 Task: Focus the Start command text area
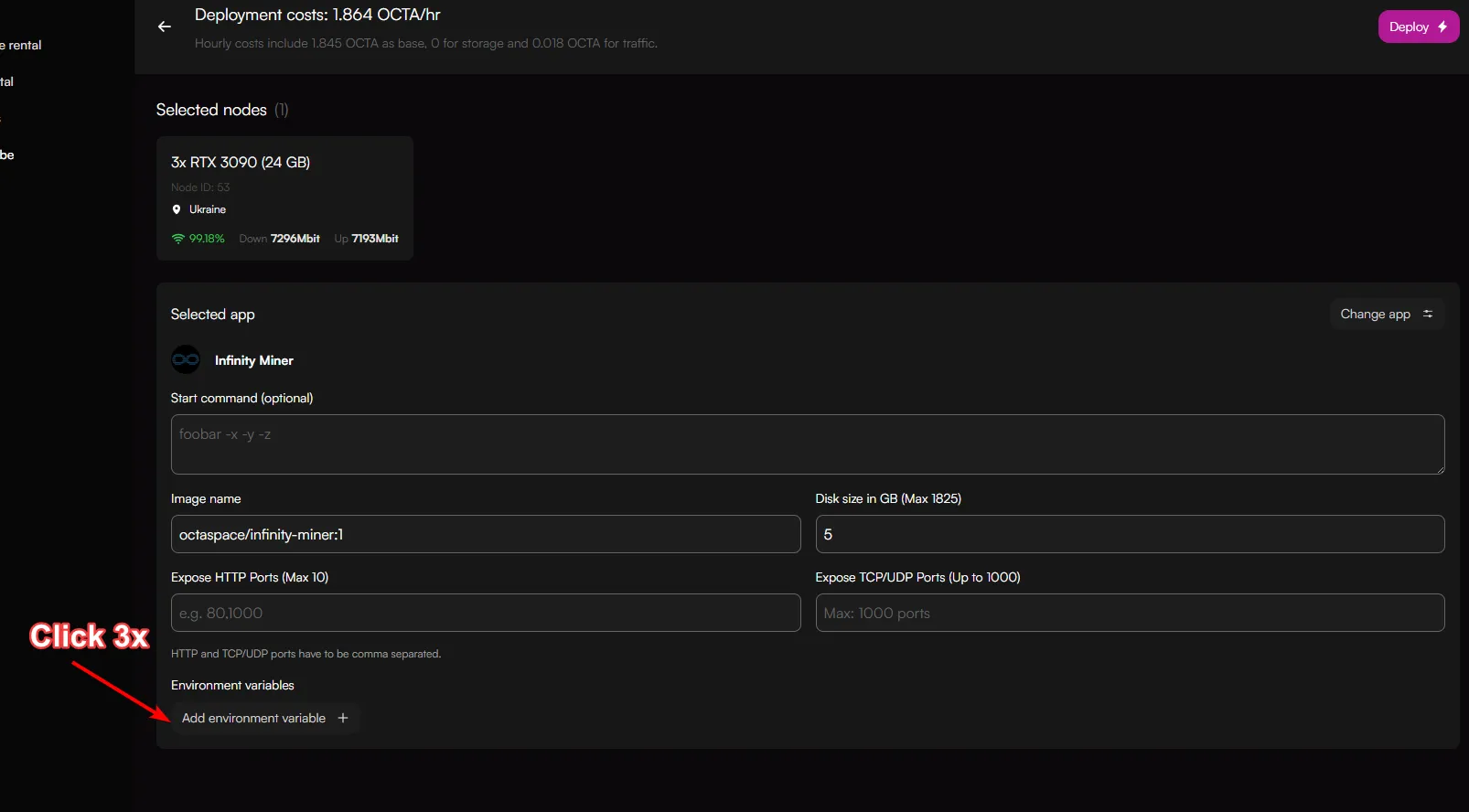[x=808, y=444]
